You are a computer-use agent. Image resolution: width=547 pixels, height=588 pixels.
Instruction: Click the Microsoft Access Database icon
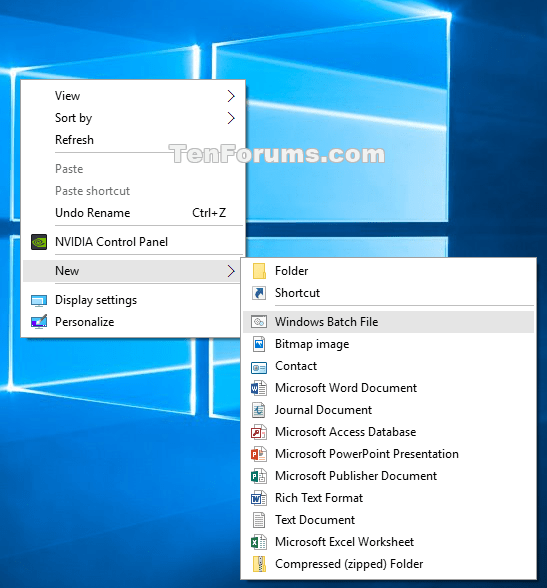[x=259, y=432]
